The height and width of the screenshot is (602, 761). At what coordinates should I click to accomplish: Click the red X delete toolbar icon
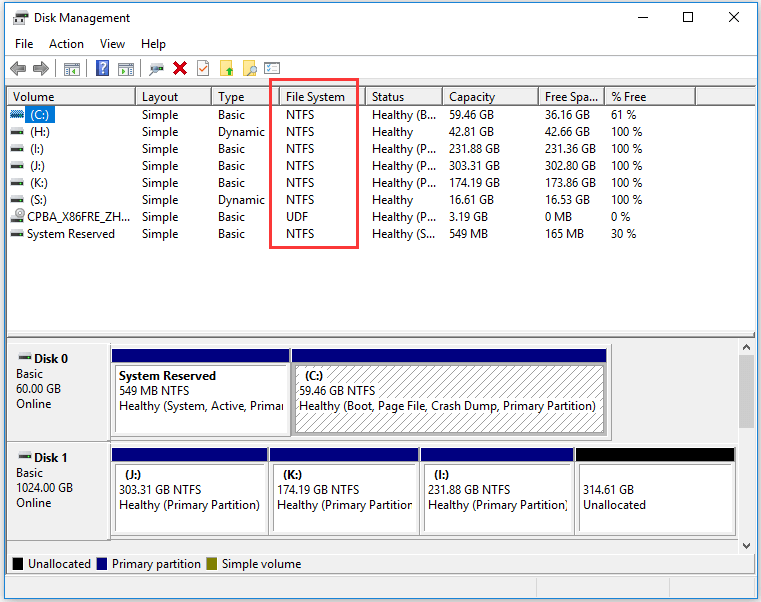pos(180,68)
